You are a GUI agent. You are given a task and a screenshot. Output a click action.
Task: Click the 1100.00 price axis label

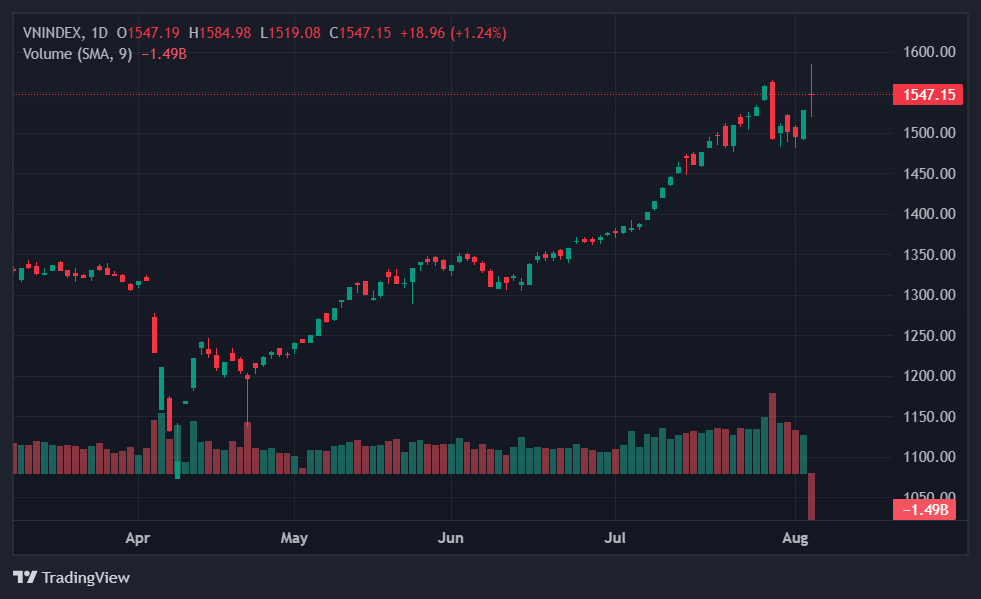coord(929,457)
